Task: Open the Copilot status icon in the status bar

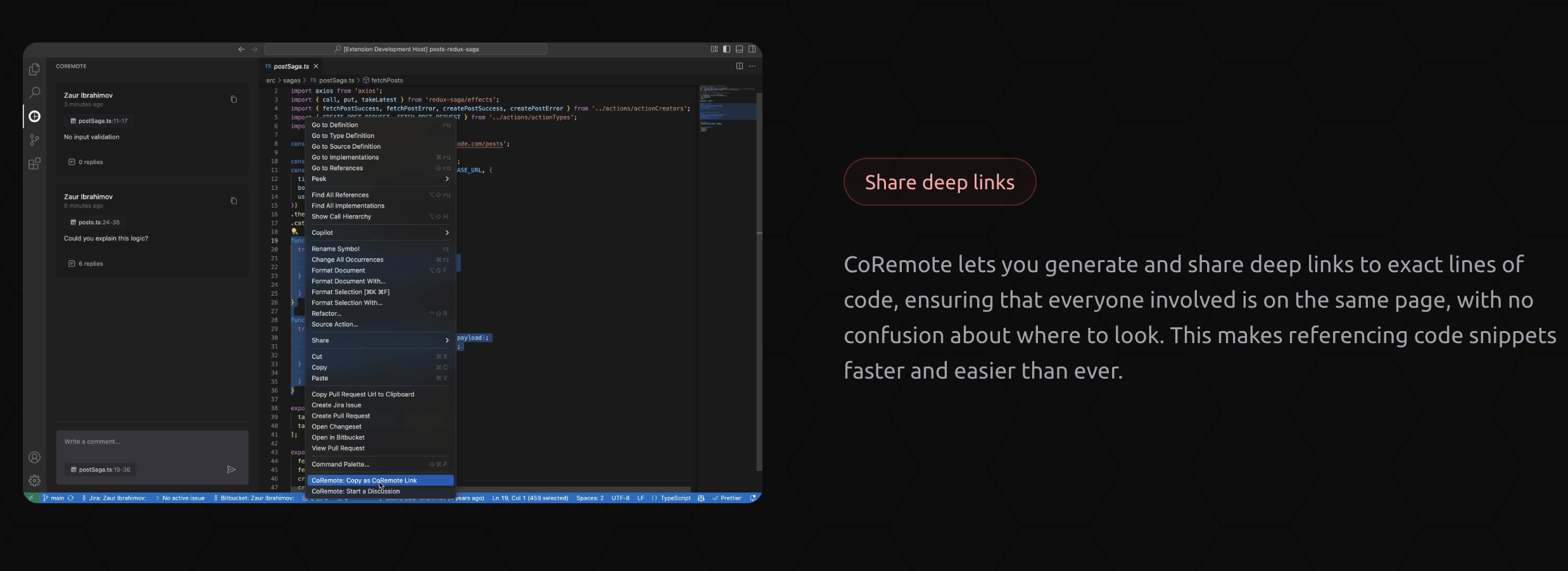Action: (701, 498)
